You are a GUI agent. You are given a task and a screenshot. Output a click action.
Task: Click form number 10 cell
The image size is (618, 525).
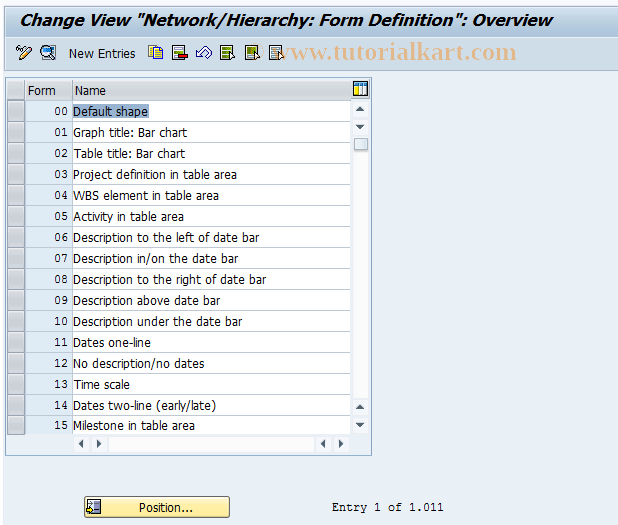click(48, 321)
